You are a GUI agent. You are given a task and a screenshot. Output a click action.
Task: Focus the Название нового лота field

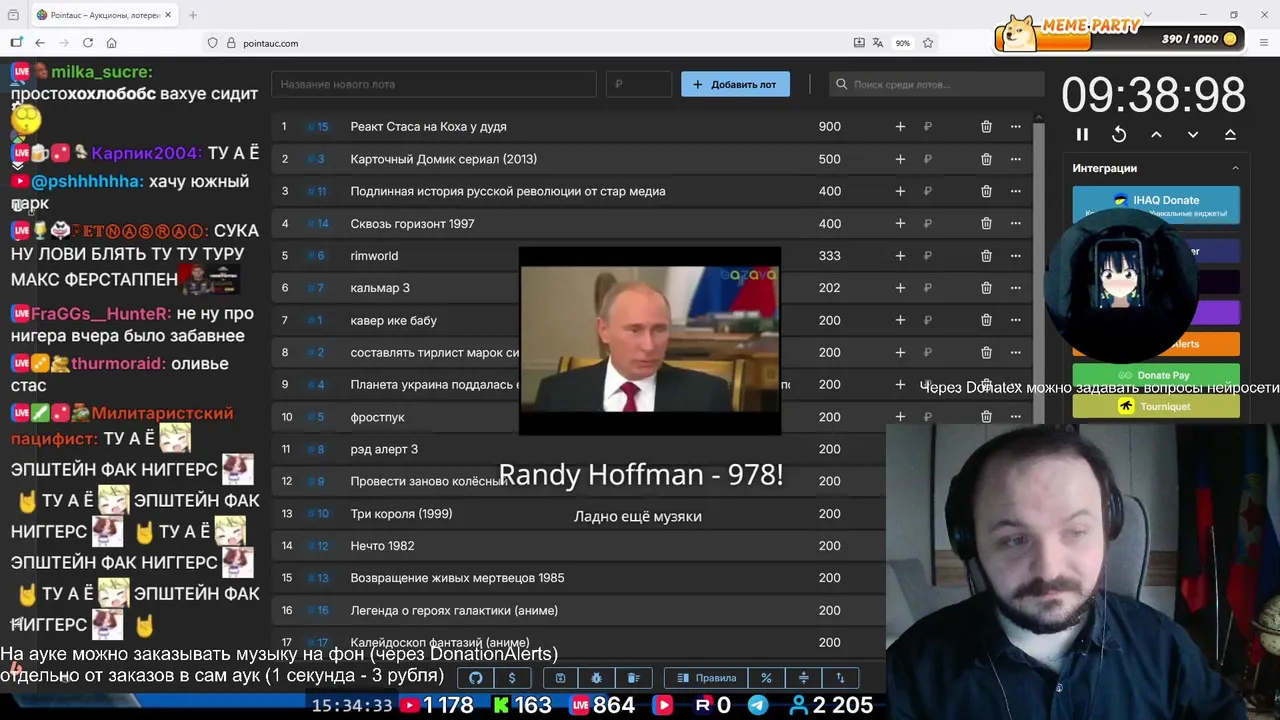434,84
